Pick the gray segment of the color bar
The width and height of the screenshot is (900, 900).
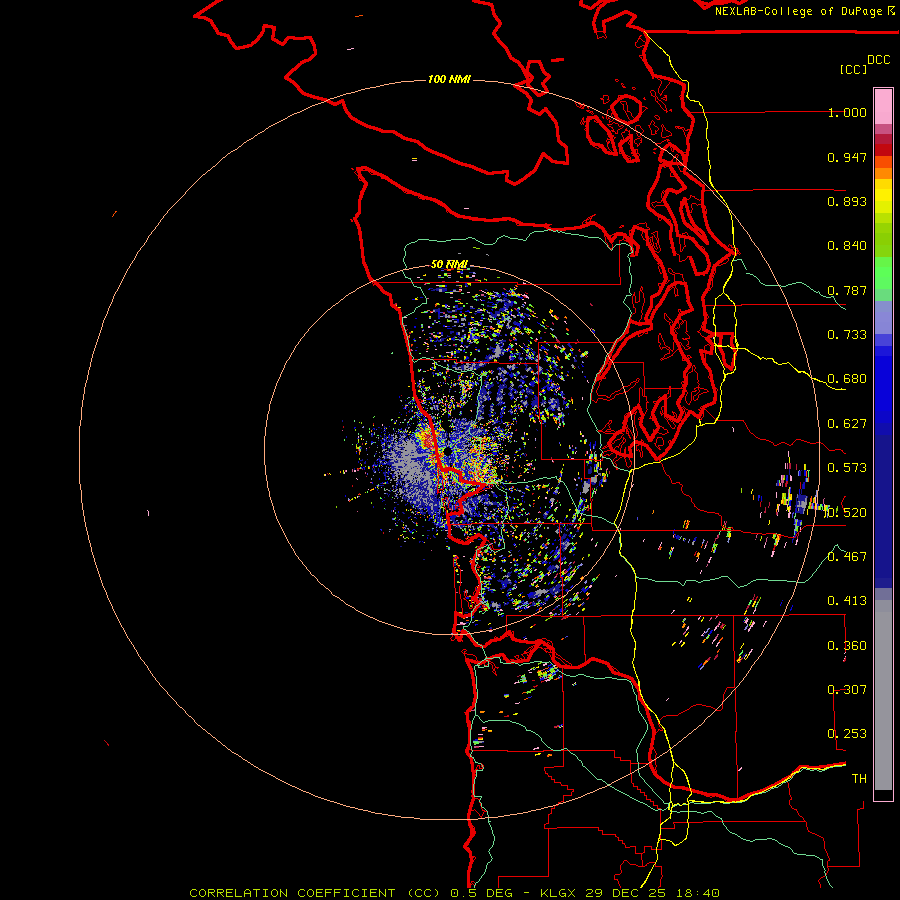coord(883,695)
